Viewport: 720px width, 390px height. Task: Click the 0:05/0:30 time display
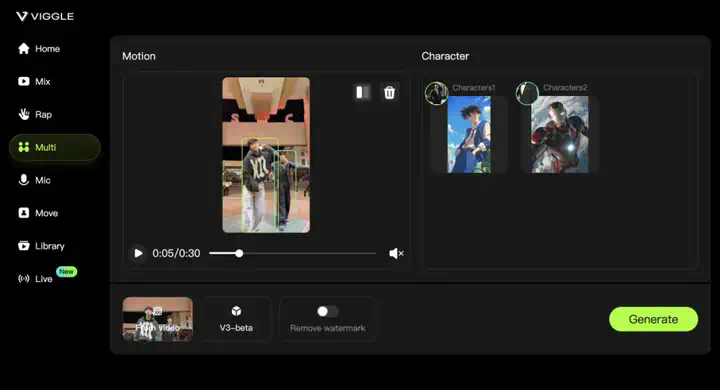click(x=176, y=254)
